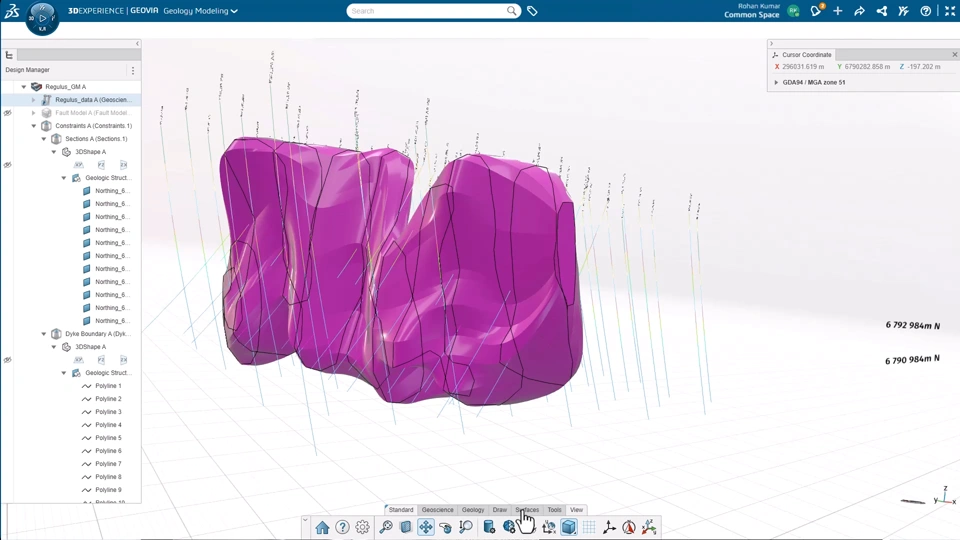The width and height of the screenshot is (960, 540).
Task: Click the Home icon in bottom toolbar
Action: tap(322, 527)
